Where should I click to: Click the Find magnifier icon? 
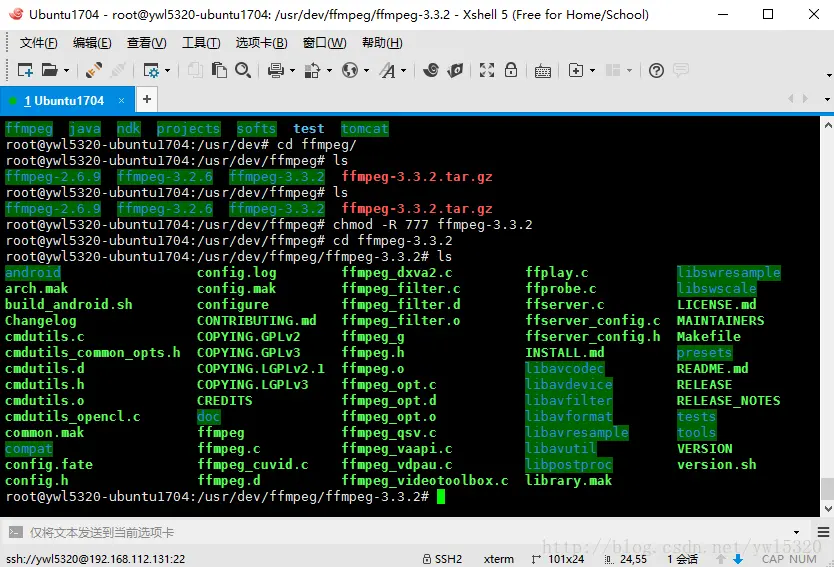243,70
